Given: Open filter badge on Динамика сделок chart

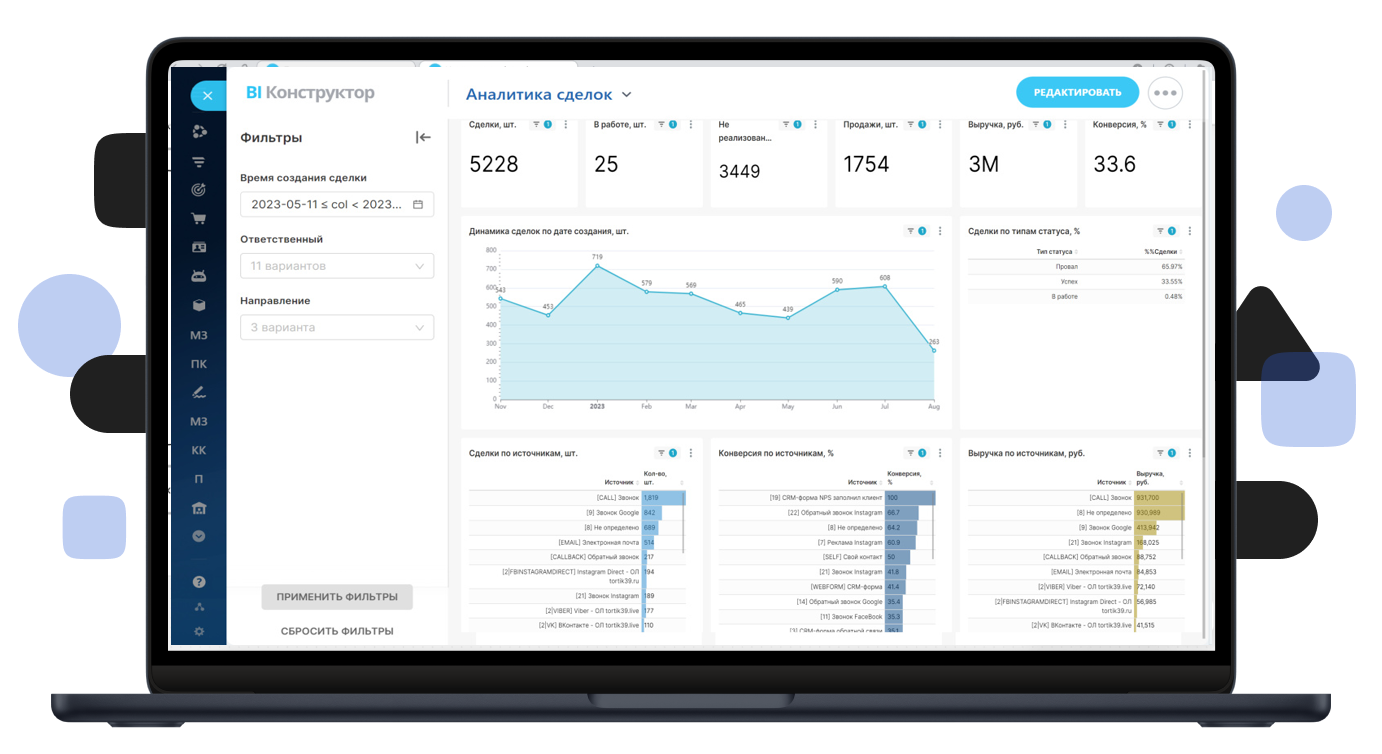Looking at the screenshot, I should [x=917, y=231].
